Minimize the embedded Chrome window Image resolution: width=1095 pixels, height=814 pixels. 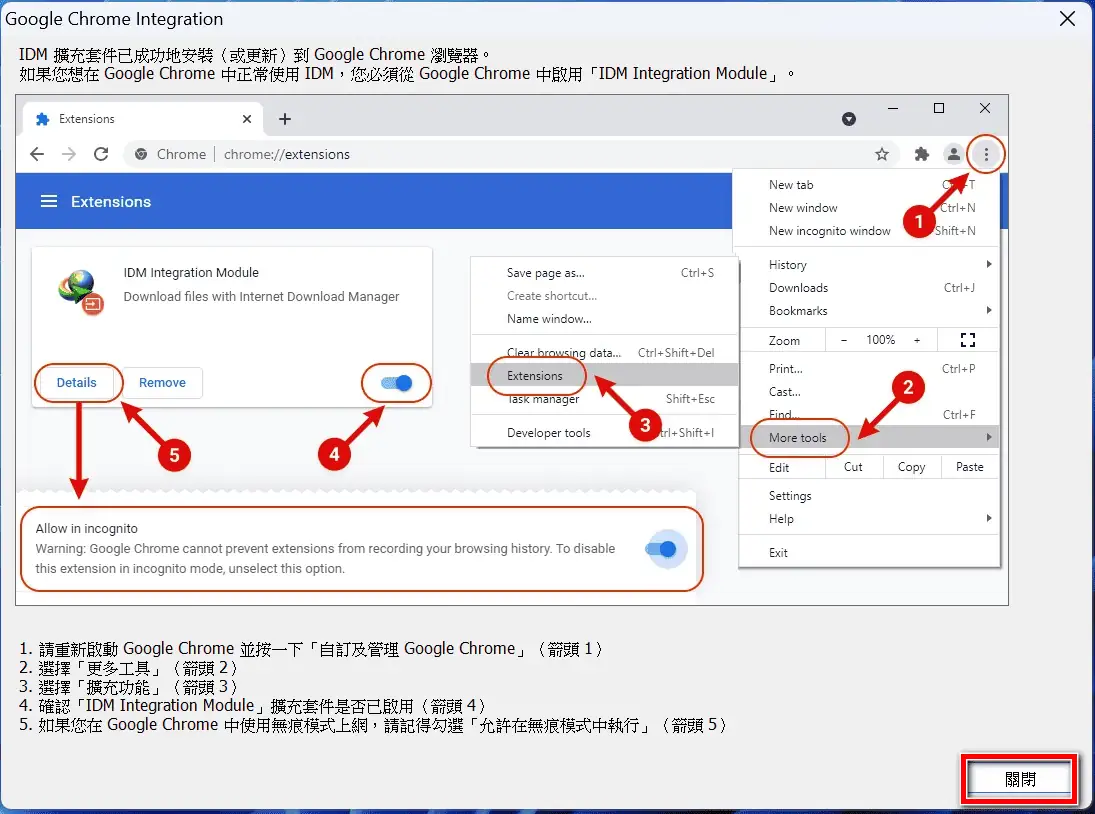pyautogui.click(x=893, y=108)
